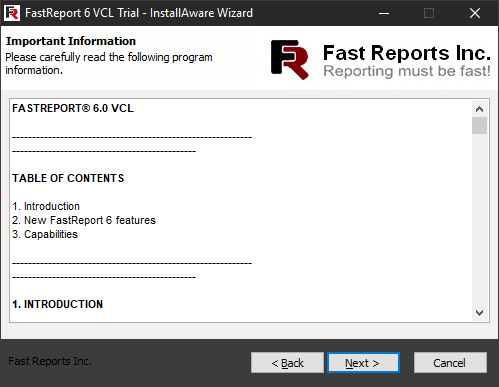
Task: Go back with the Back button
Action: pos(287,362)
